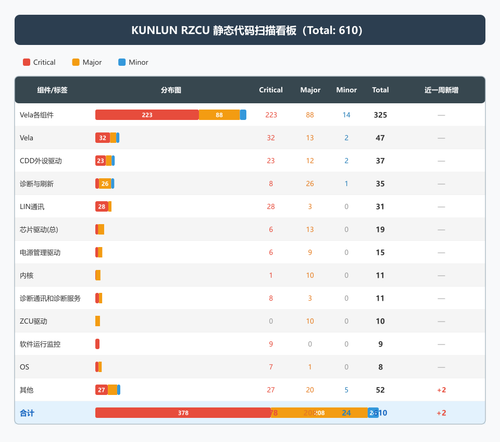The height and width of the screenshot is (442, 500).
Task: Select the '软件运行监控' row label
Action: pos(40,344)
